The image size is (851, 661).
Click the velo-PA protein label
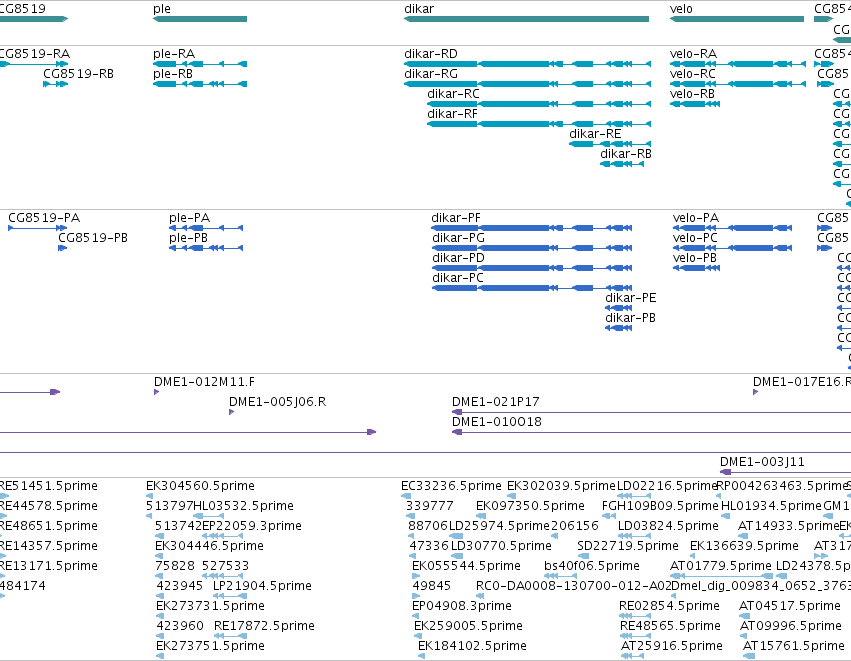coord(696,218)
